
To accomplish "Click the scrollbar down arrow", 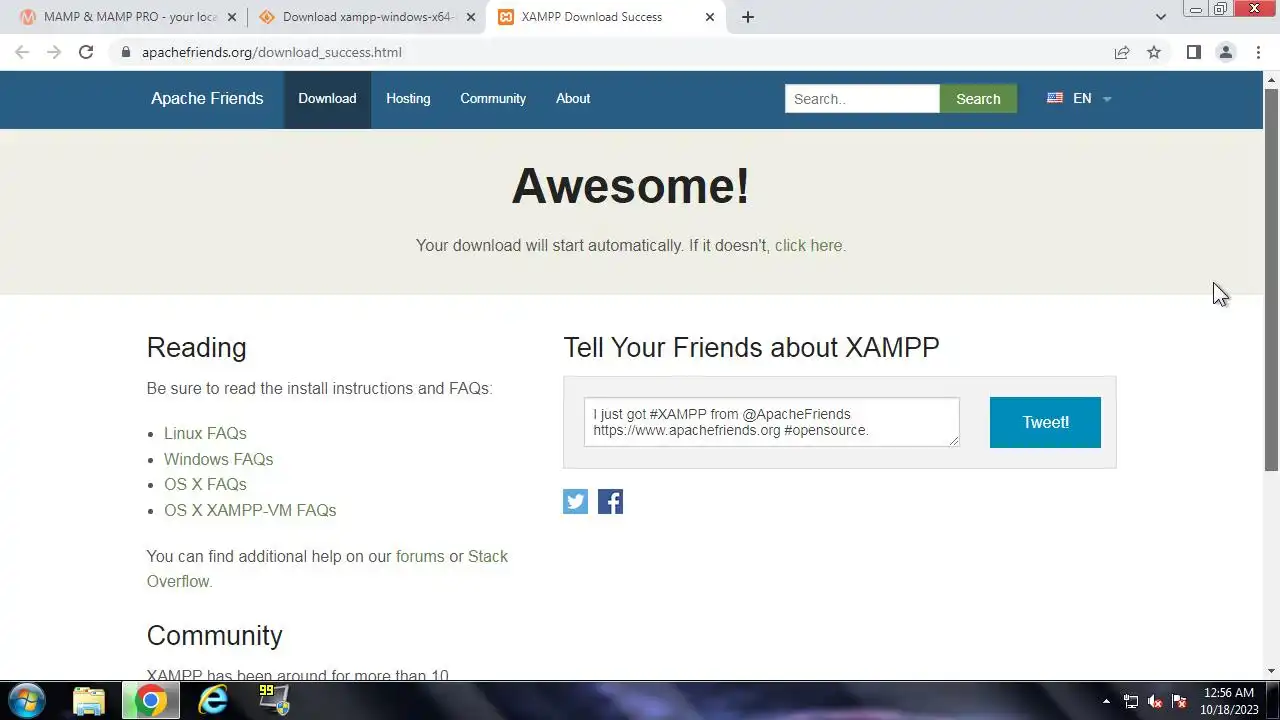I will click(1272, 671).
